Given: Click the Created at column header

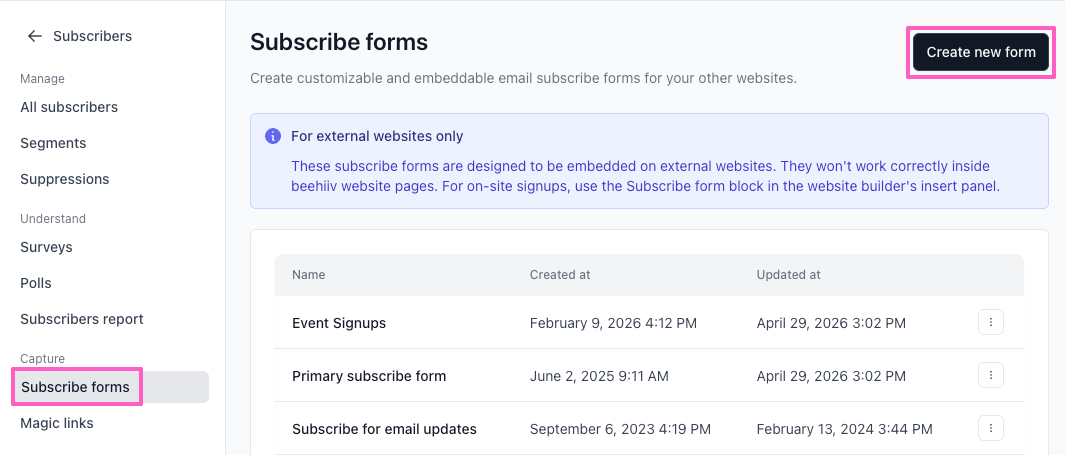Looking at the screenshot, I should tap(560, 275).
